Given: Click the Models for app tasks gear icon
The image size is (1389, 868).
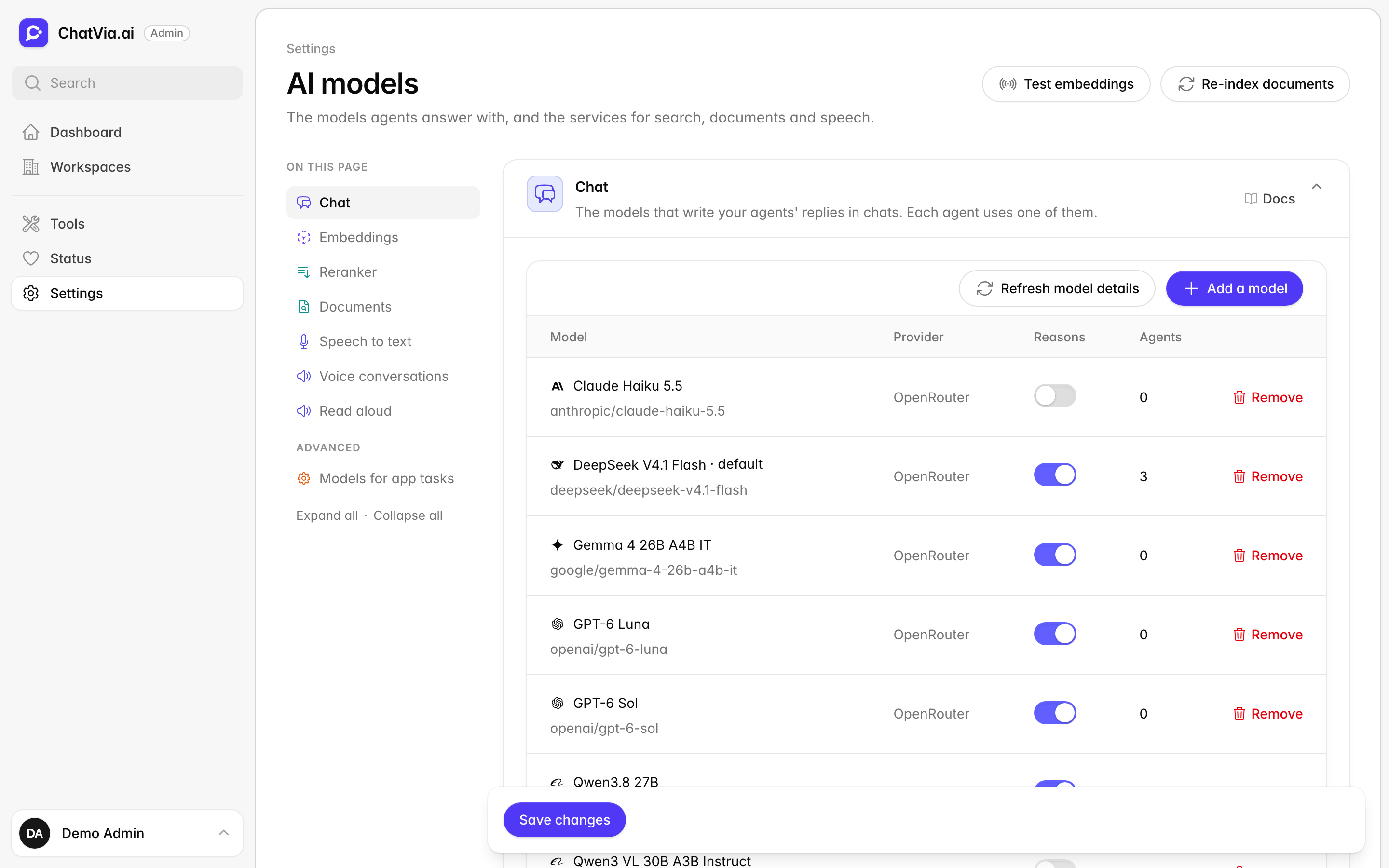Looking at the screenshot, I should tap(304, 478).
